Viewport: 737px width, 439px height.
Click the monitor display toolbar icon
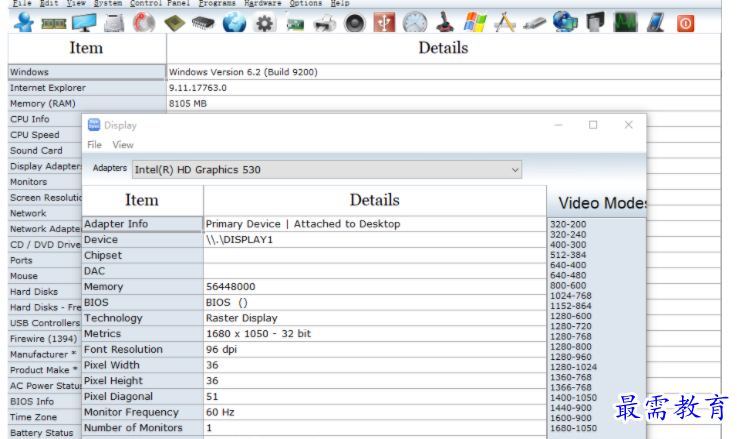click(x=84, y=23)
